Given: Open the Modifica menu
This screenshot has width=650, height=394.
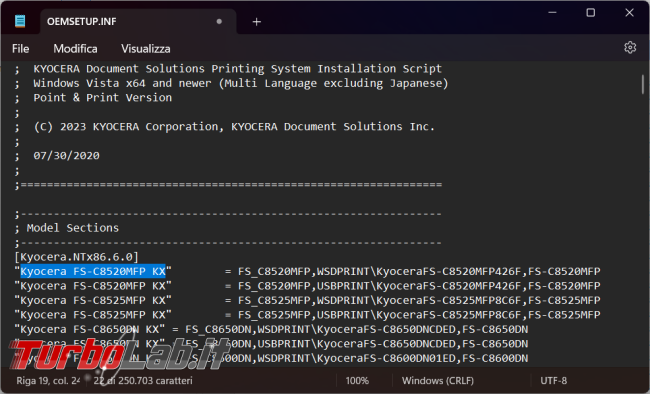Looking at the screenshot, I should pyautogui.click(x=75, y=49).
